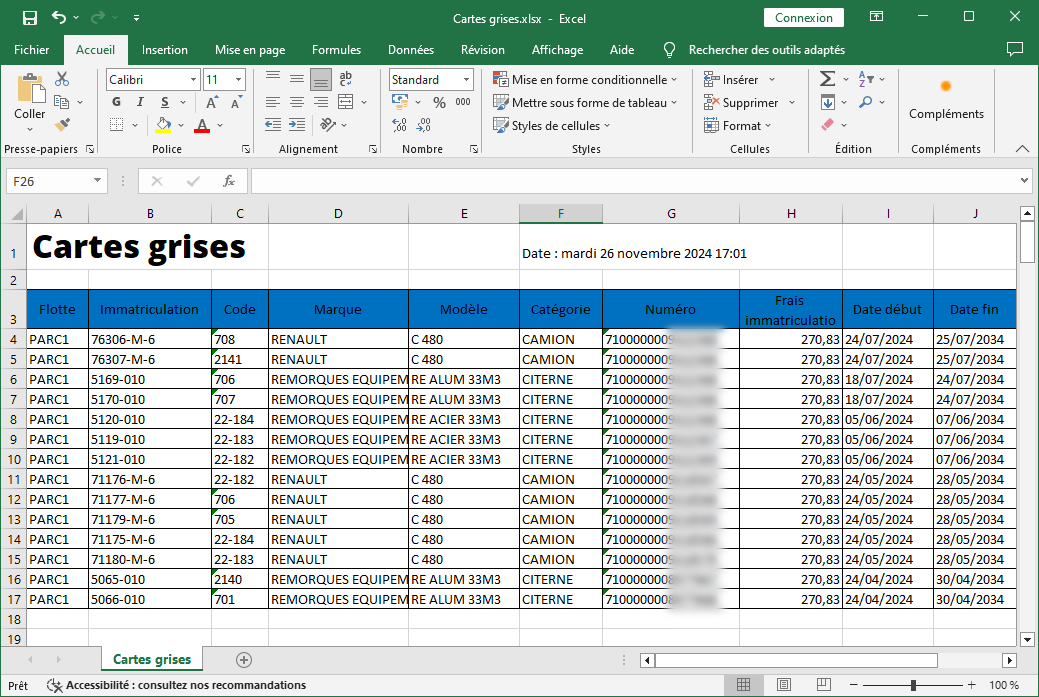Click the AutoSum sigma icon

828,79
